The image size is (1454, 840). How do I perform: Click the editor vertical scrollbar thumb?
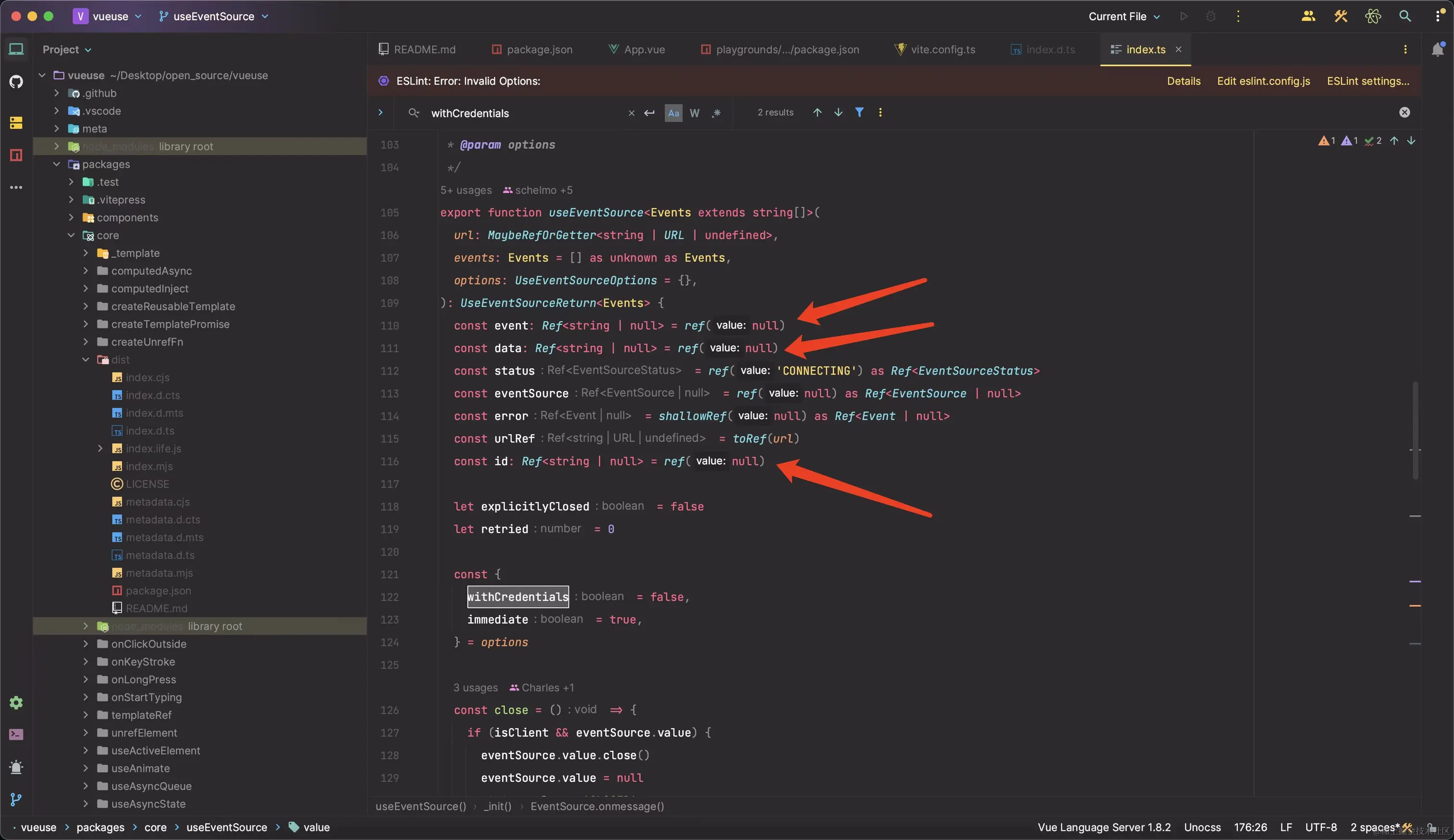(x=1415, y=430)
